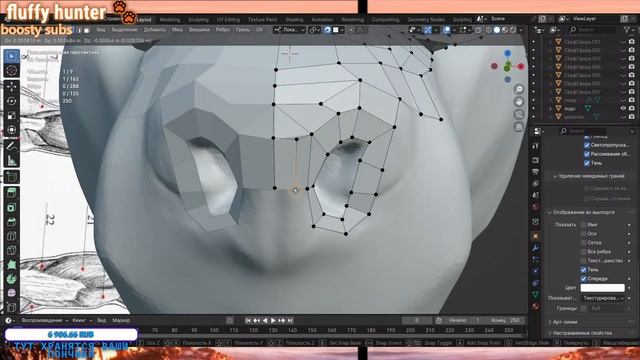640x360 pixels.
Task: Uncheck the Светопропуска... checkbox
Action: pyautogui.click(x=587, y=145)
